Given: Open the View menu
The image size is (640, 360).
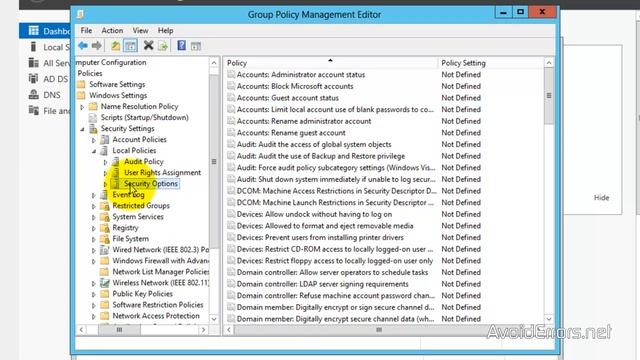Looking at the screenshot, I should tap(140, 31).
